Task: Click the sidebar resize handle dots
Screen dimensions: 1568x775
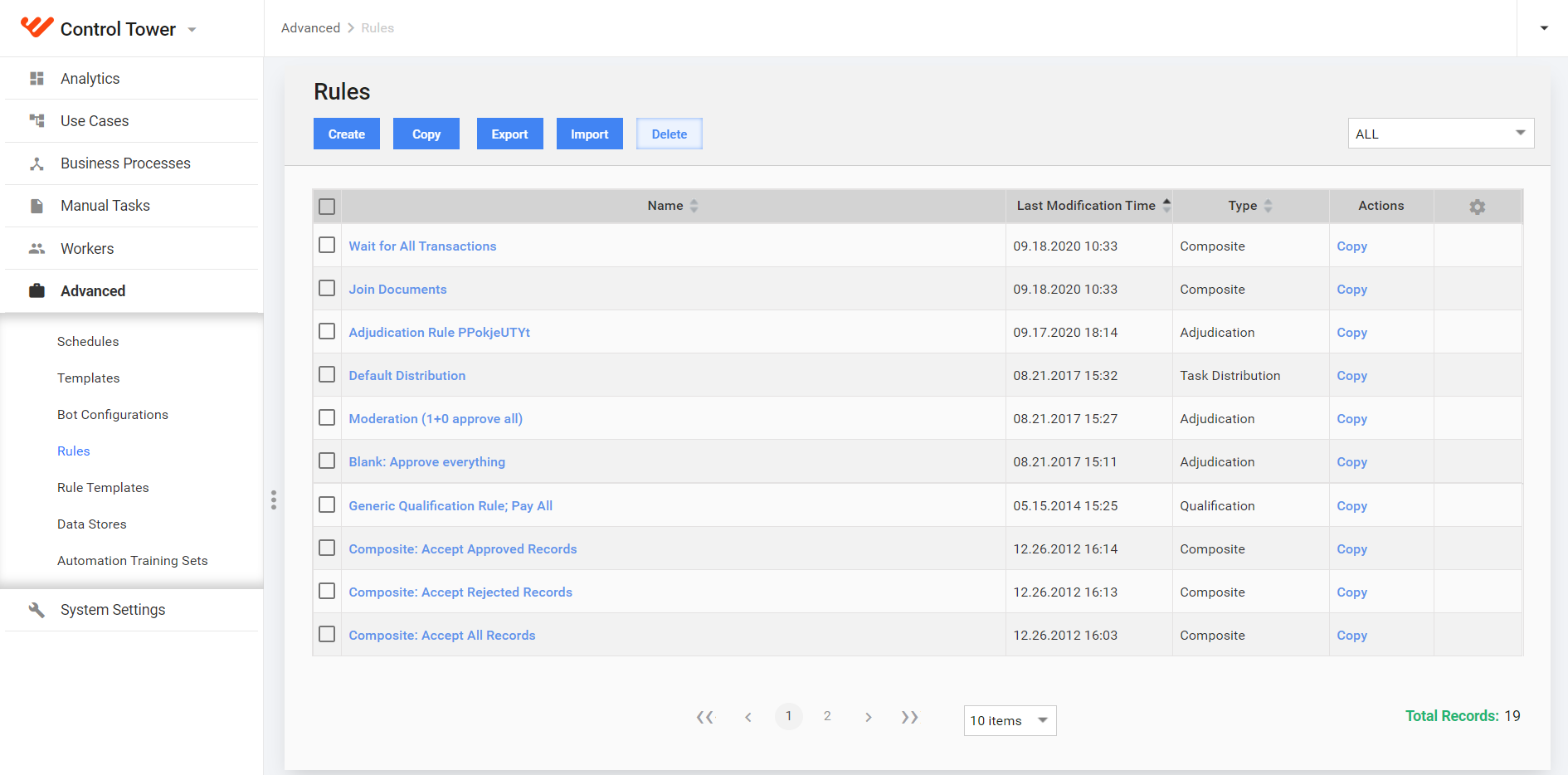Action: pos(274,500)
